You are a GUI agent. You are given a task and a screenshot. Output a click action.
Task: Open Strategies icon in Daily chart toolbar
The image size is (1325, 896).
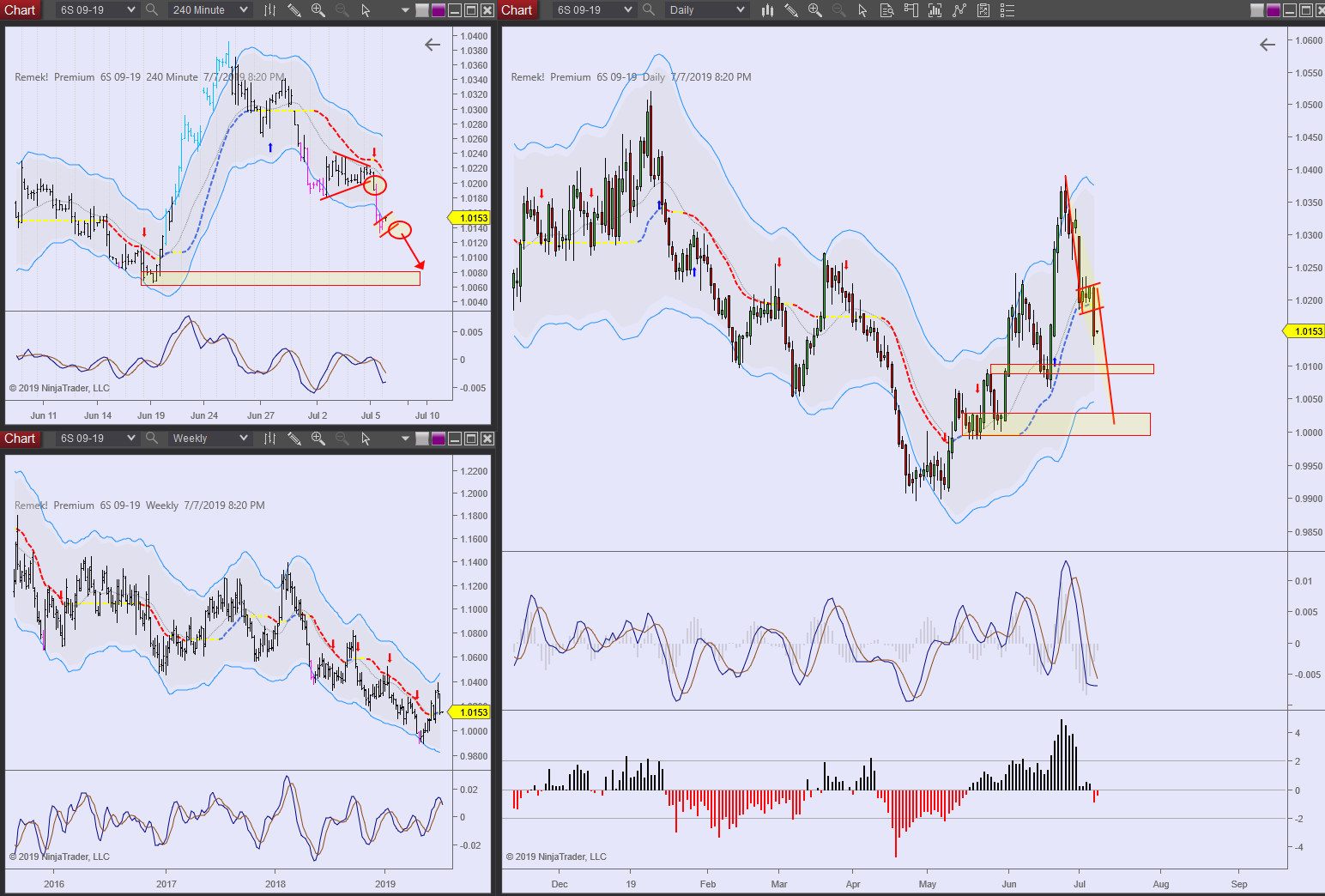coord(959,10)
